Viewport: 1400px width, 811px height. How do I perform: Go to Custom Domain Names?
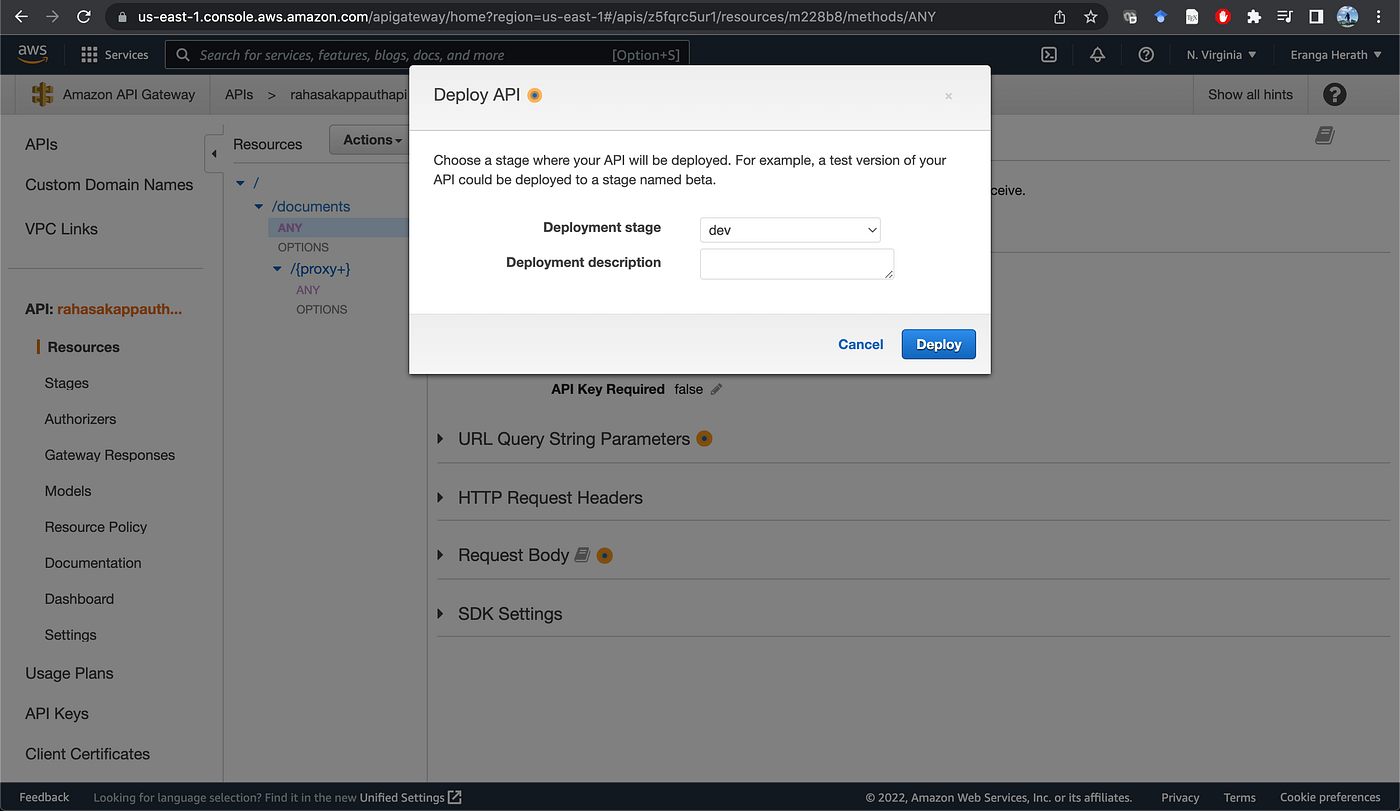coord(109,185)
